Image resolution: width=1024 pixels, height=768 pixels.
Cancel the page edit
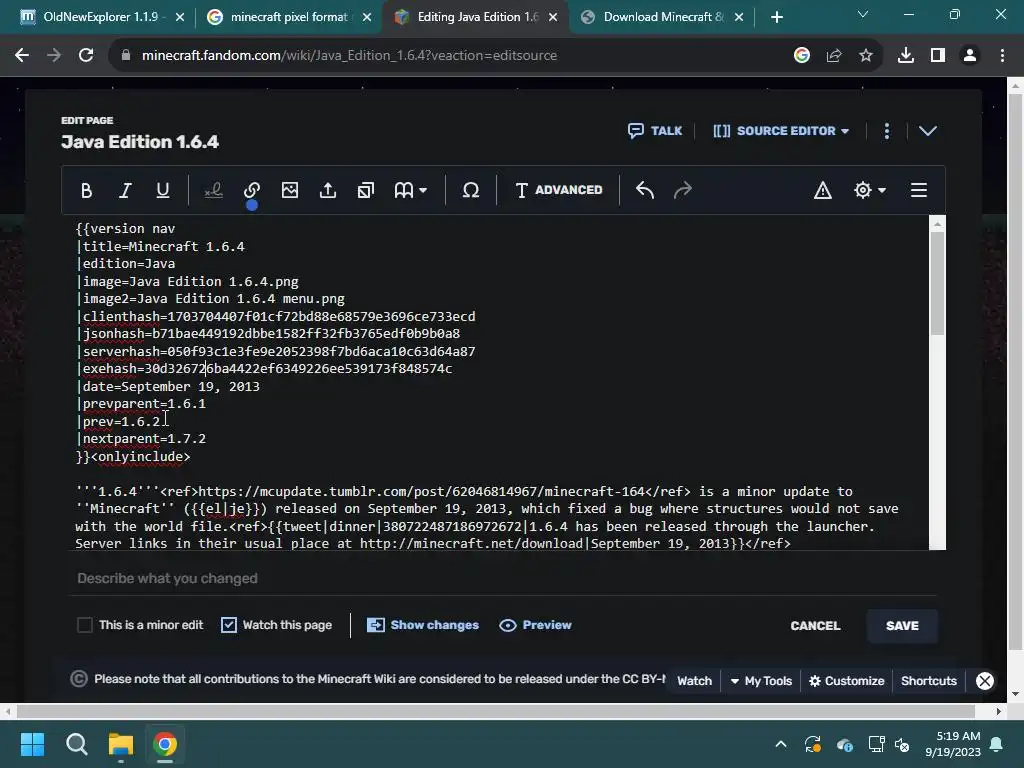(815, 626)
